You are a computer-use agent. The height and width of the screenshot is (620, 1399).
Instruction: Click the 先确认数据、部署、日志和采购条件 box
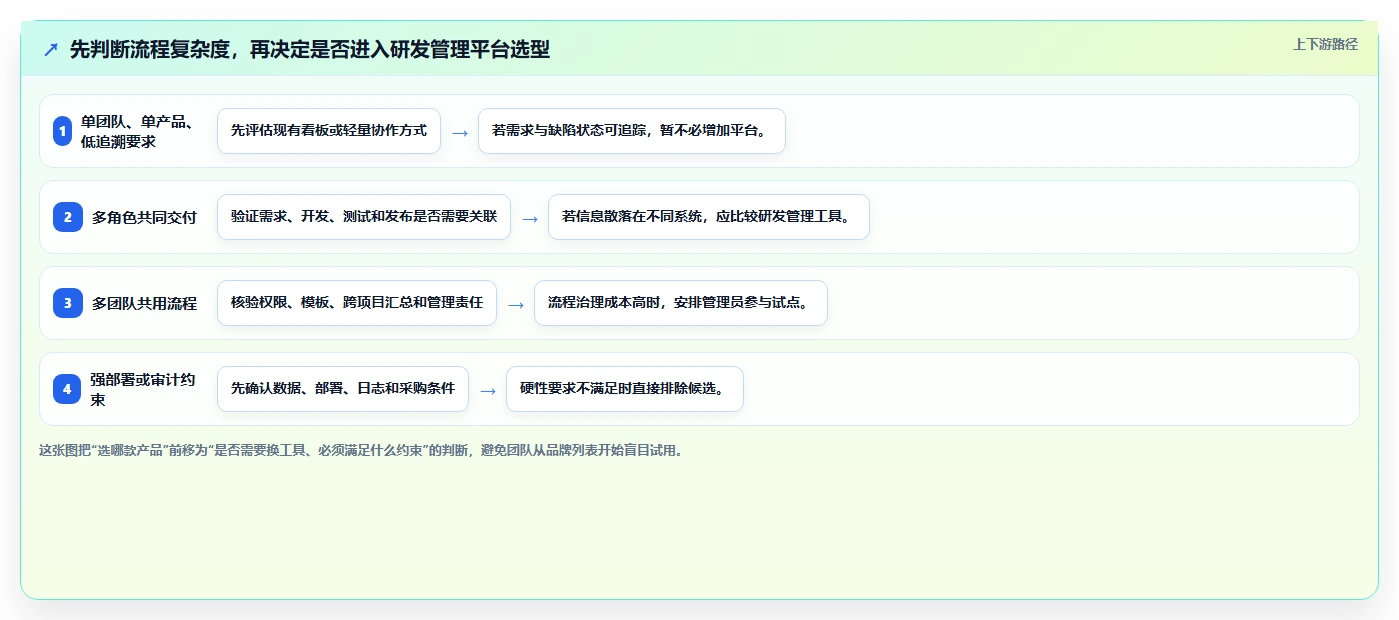[343, 389]
